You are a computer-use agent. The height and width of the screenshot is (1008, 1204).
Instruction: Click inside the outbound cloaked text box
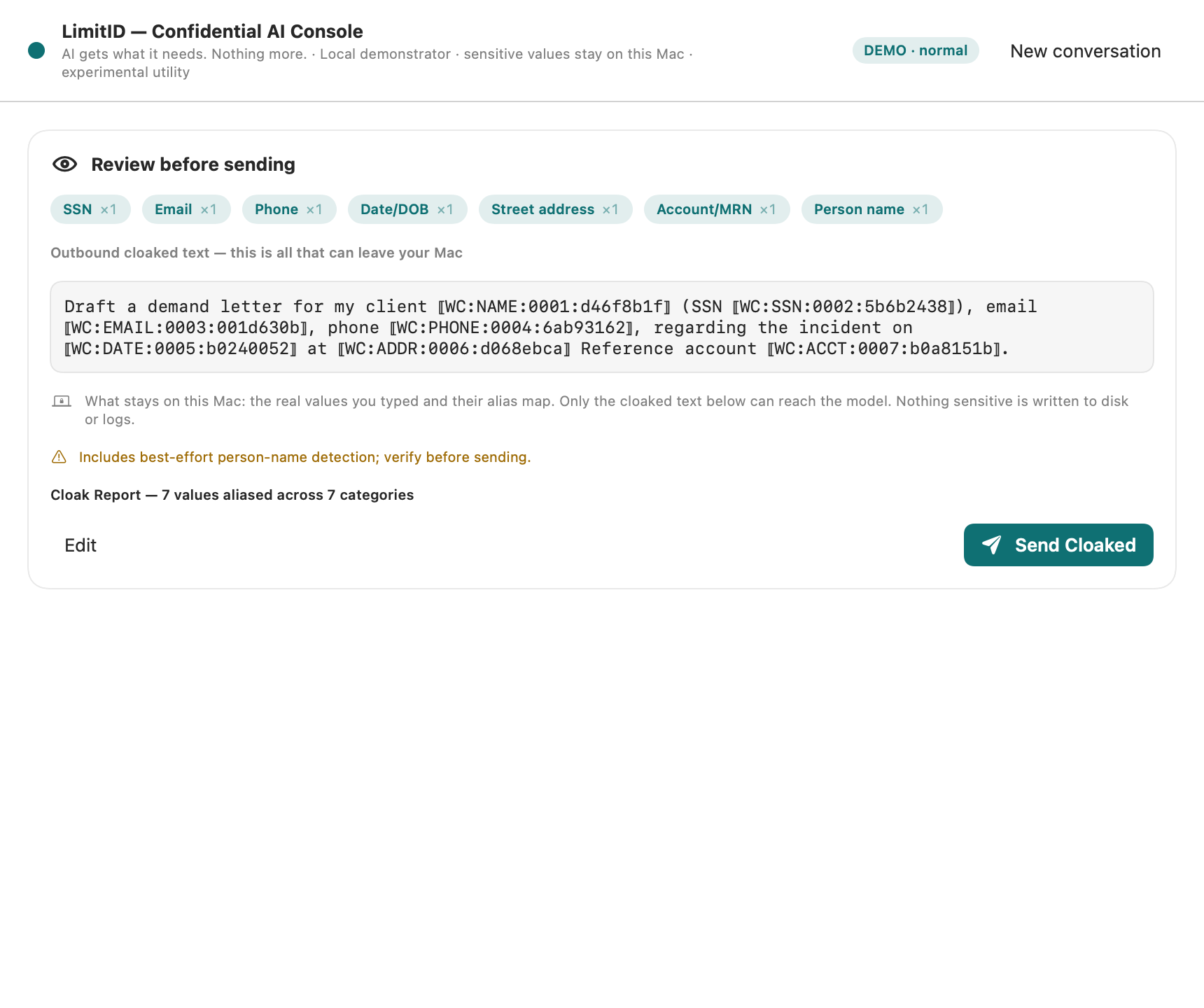[x=602, y=327]
